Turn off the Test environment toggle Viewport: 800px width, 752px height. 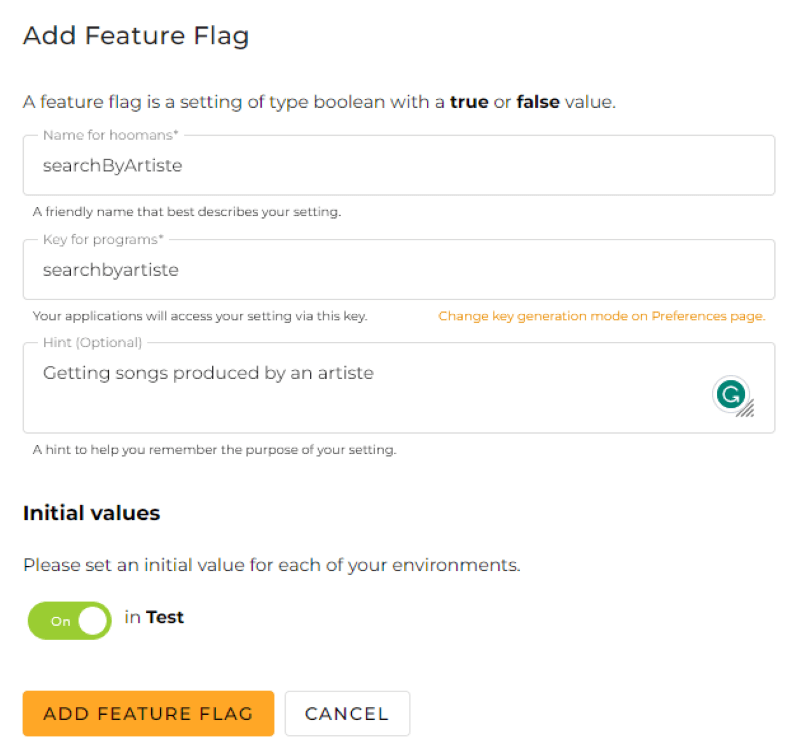pos(69,620)
